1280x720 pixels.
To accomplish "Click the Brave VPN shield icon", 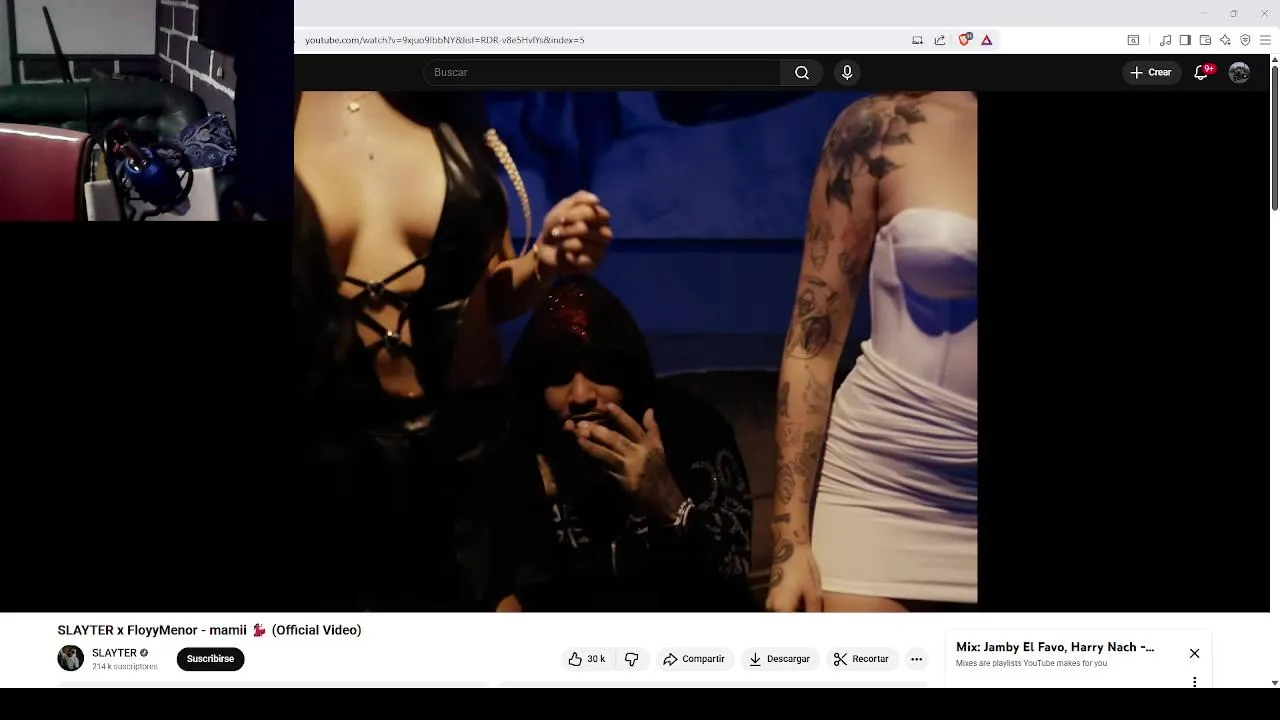I will coord(1245,40).
